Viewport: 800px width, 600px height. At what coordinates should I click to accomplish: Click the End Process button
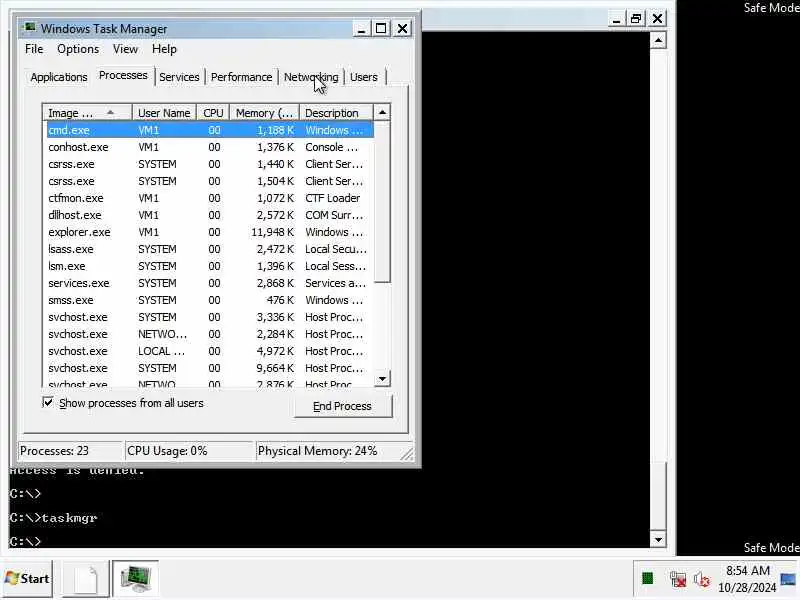[342, 406]
